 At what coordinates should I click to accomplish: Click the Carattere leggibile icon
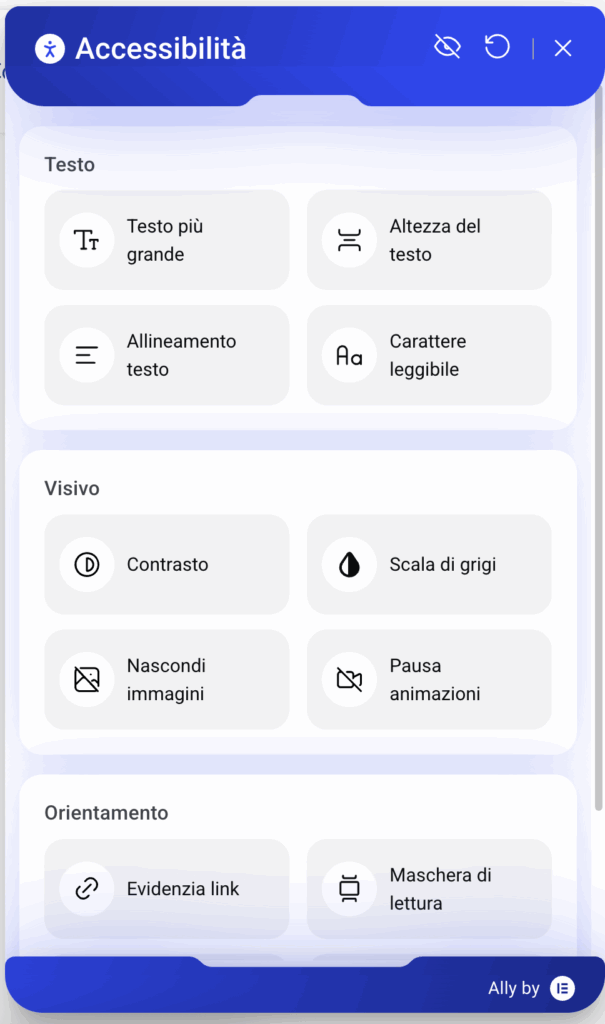pos(349,355)
